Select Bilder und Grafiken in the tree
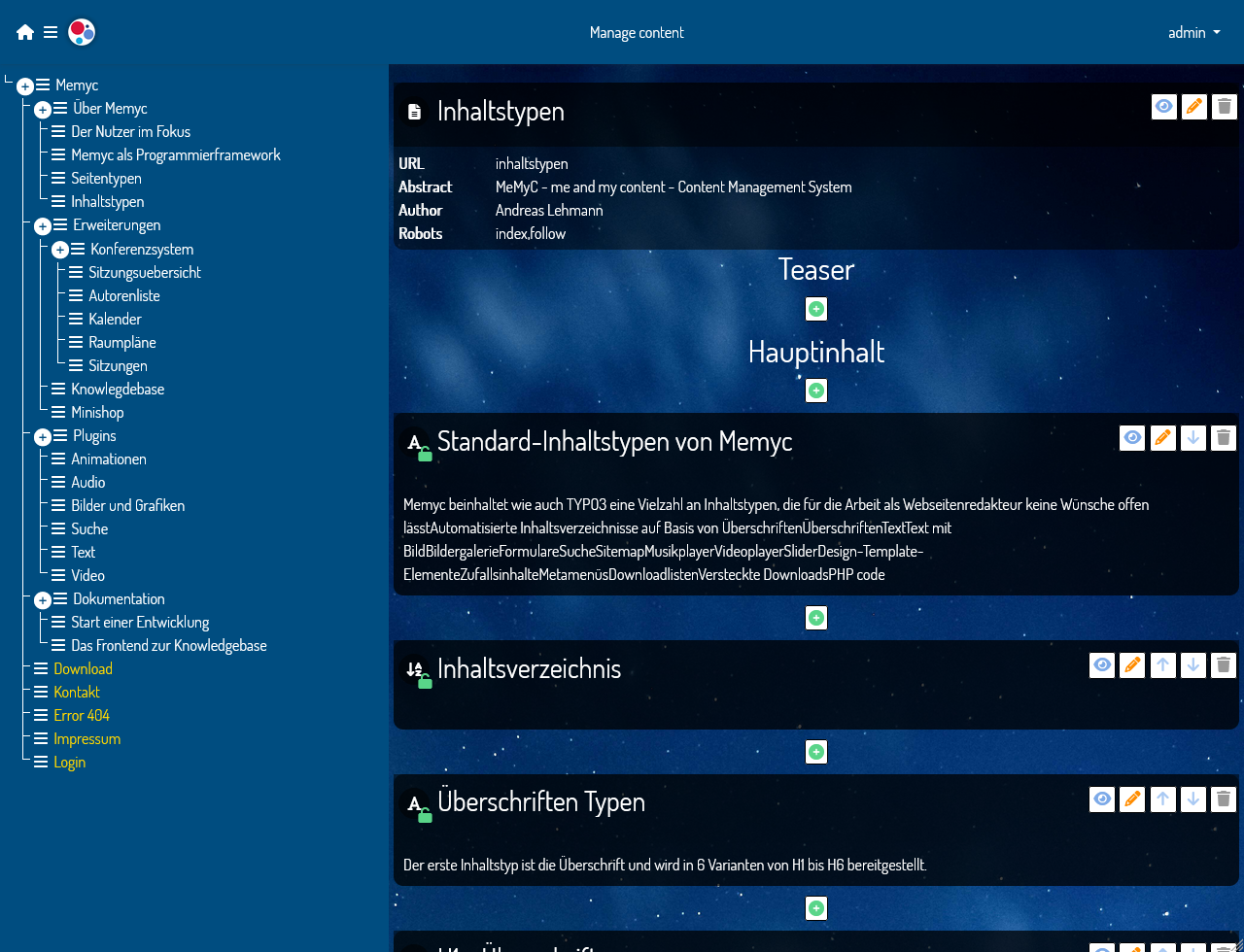 pyautogui.click(x=127, y=505)
